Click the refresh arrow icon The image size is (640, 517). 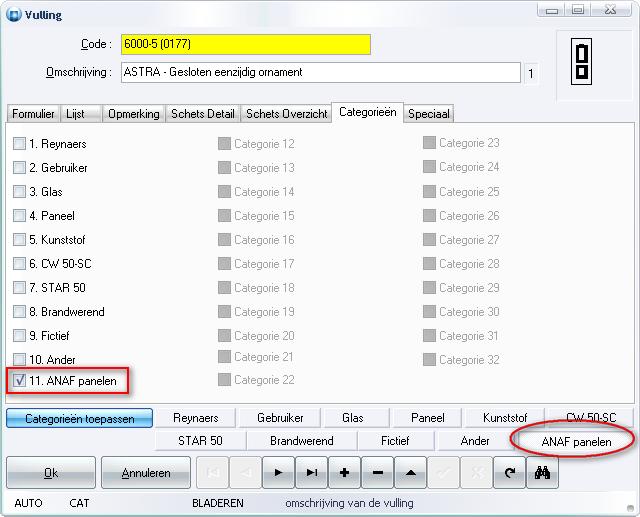coord(509,473)
